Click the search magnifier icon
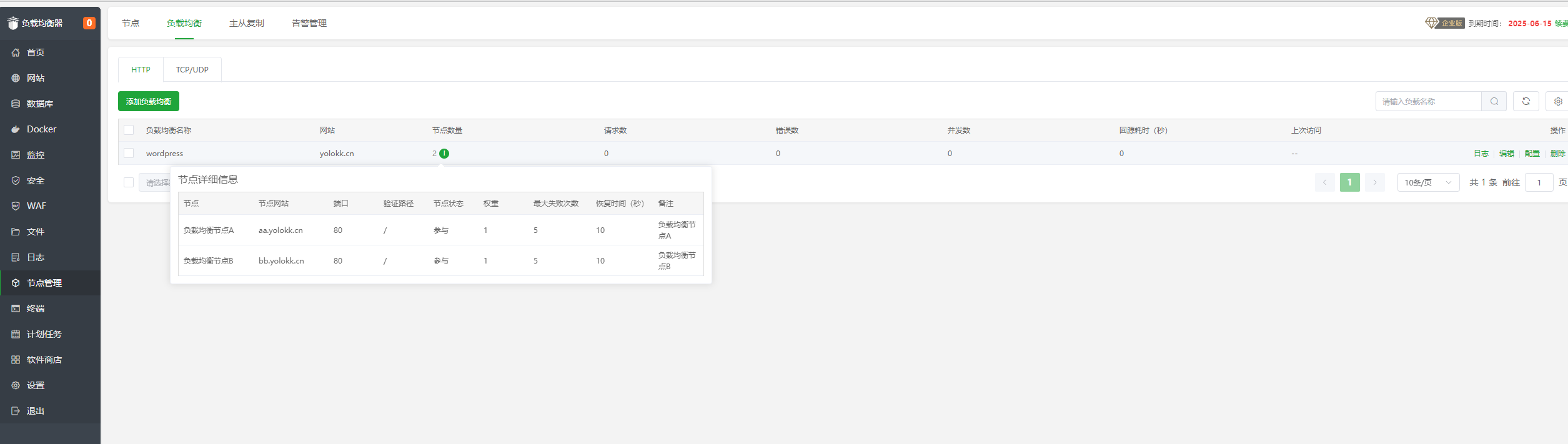Screen dimensions: 1568x444 tap(1494, 101)
